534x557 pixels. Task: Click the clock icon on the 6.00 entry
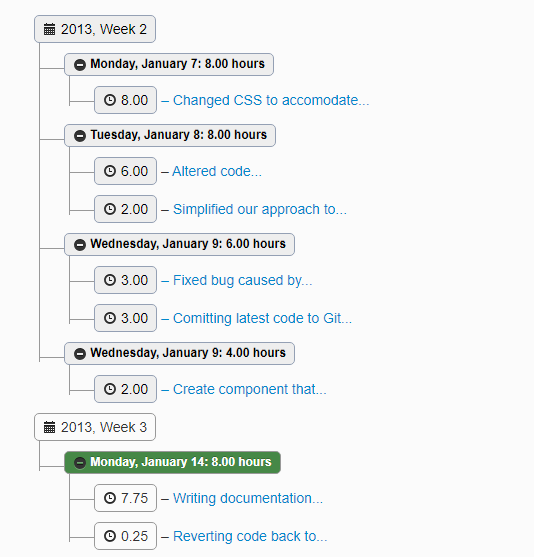(110, 171)
